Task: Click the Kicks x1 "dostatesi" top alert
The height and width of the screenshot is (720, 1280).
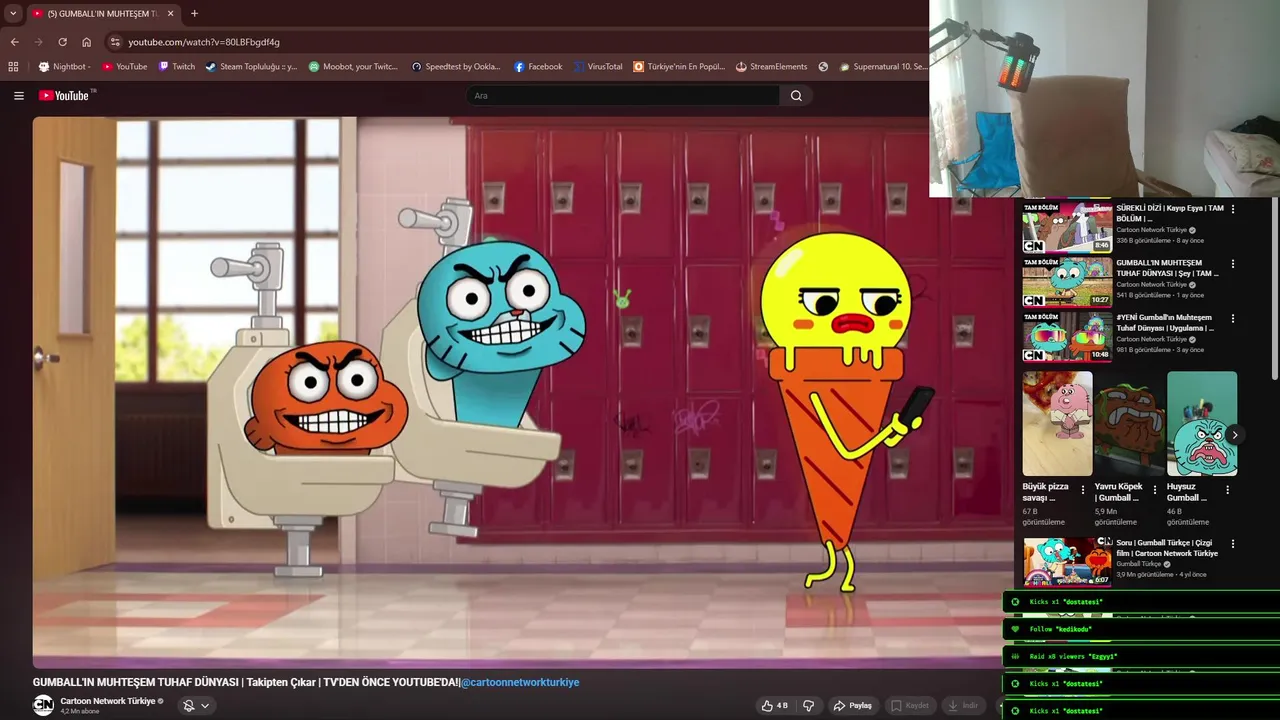Action: [1141, 602]
